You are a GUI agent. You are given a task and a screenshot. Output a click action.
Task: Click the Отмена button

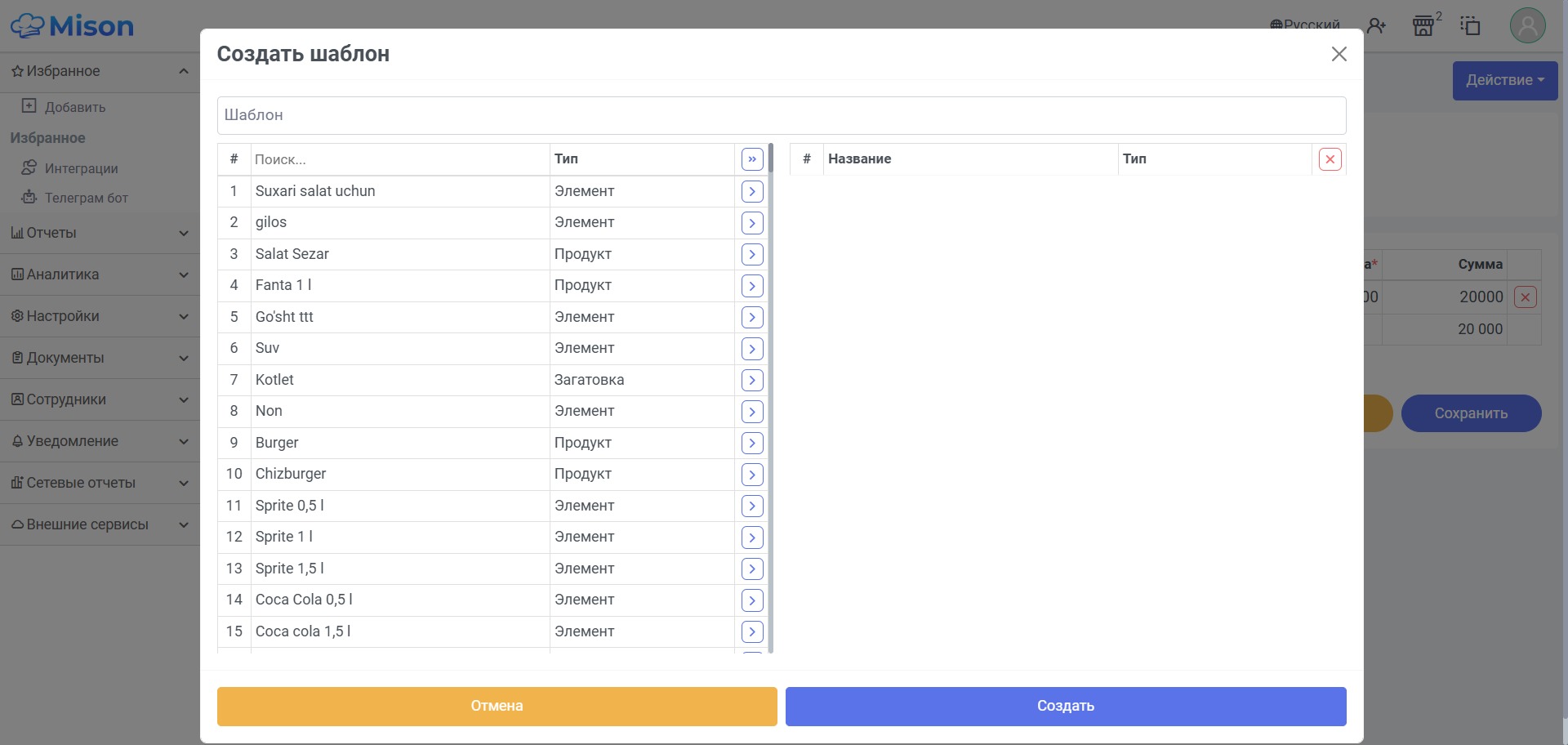[497, 706]
